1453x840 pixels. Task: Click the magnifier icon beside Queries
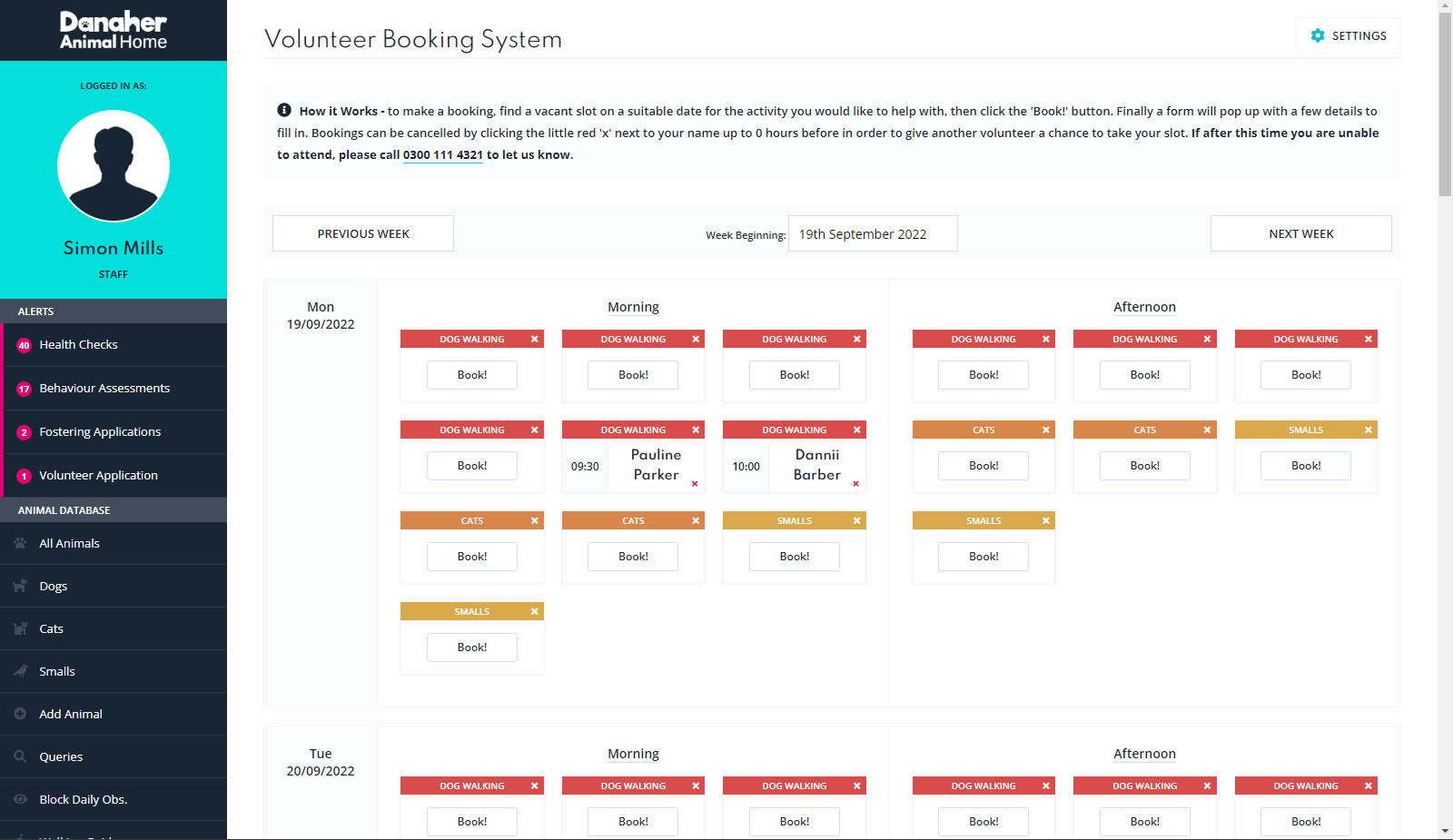click(x=20, y=756)
